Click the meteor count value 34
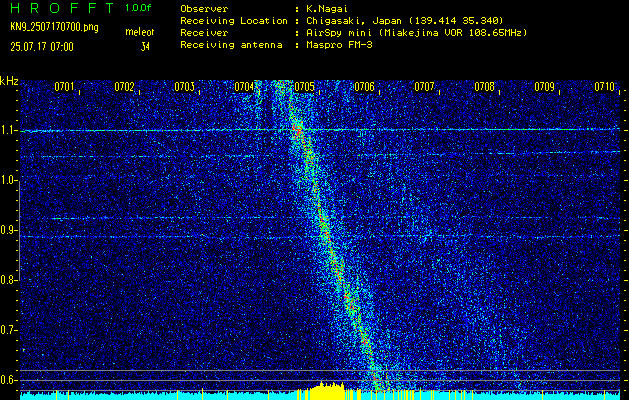 tap(145, 47)
